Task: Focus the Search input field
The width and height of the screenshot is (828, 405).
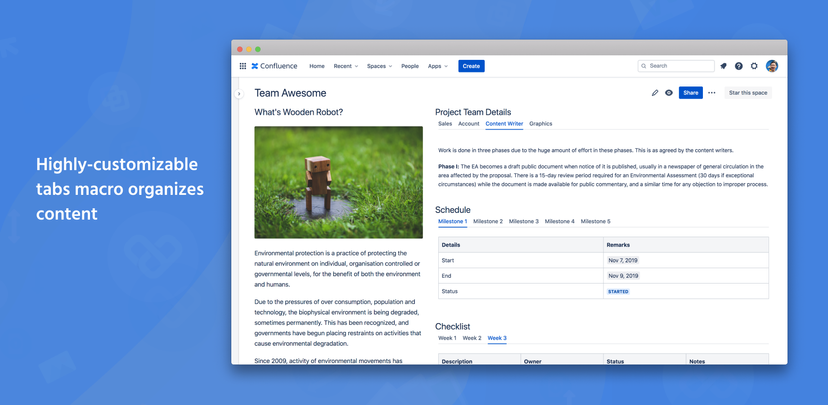Action: pos(676,66)
